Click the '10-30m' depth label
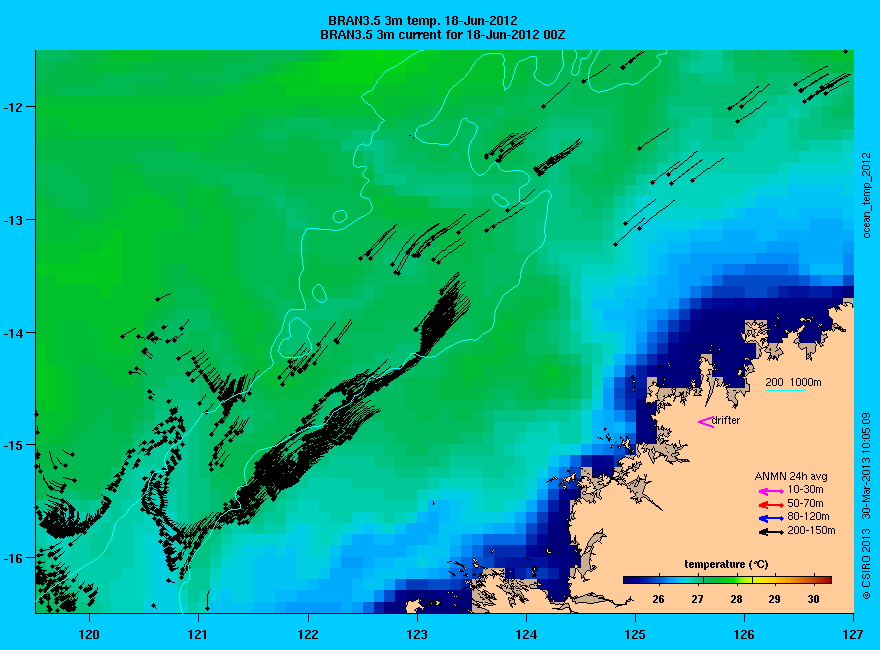 [805, 489]
